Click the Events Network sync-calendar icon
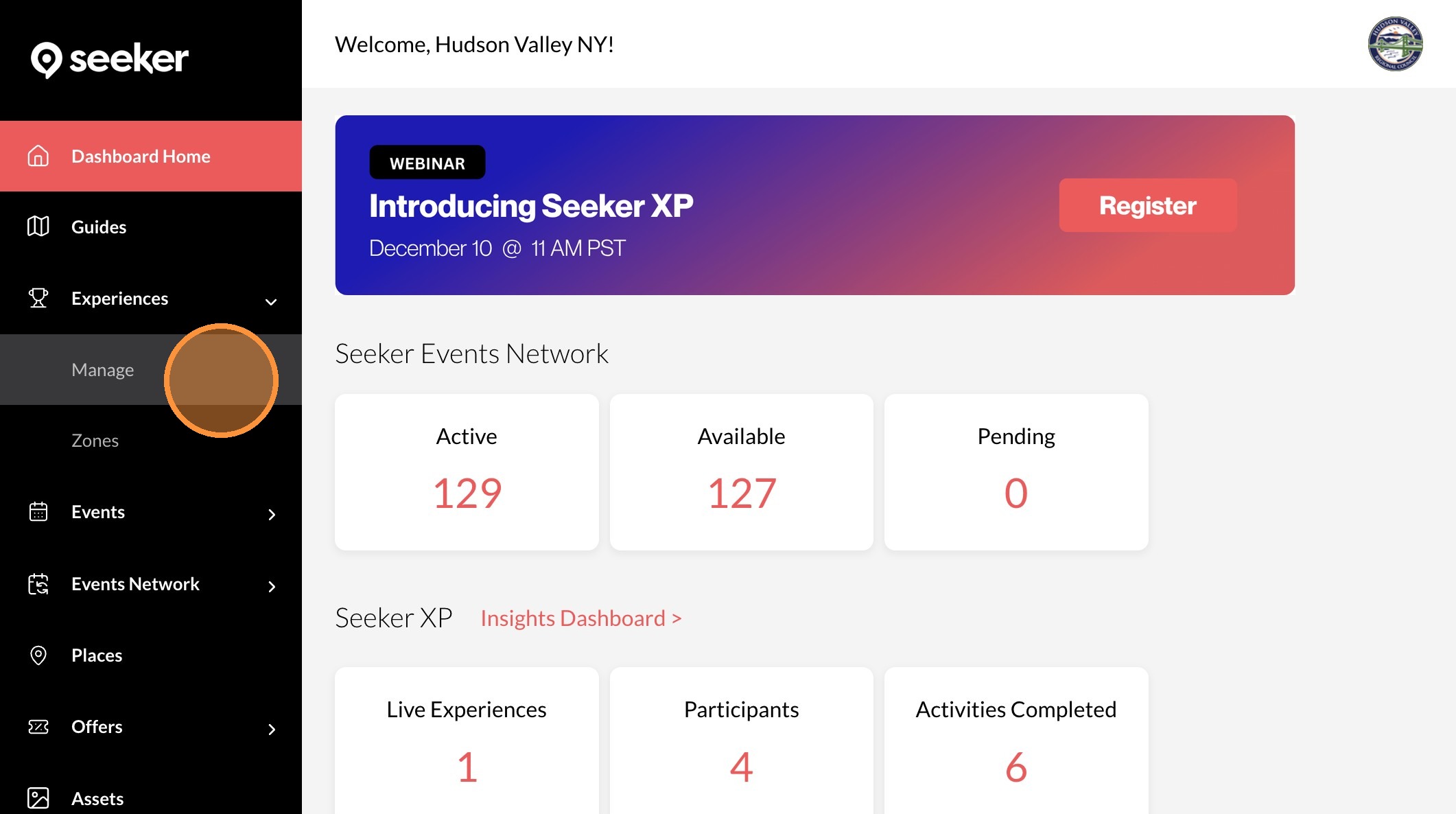The image size is (1456, 814). 38,584
